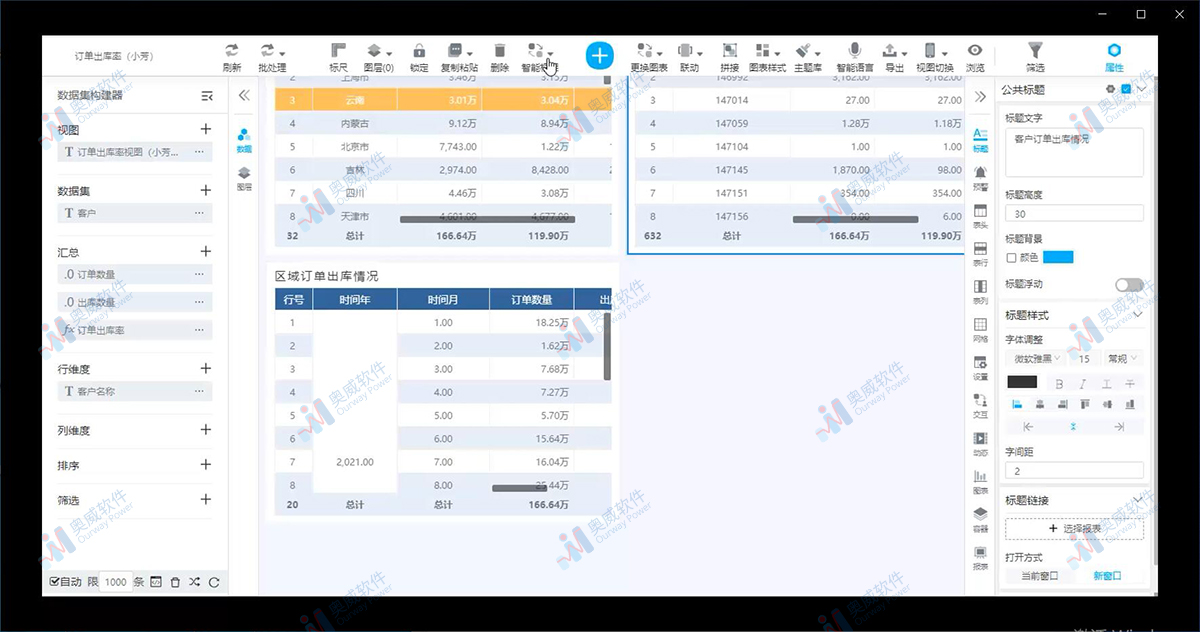Viewport: 1200px width, 632px height.
Task: Switch to the 图层 side tab
Action: point(244,179)
